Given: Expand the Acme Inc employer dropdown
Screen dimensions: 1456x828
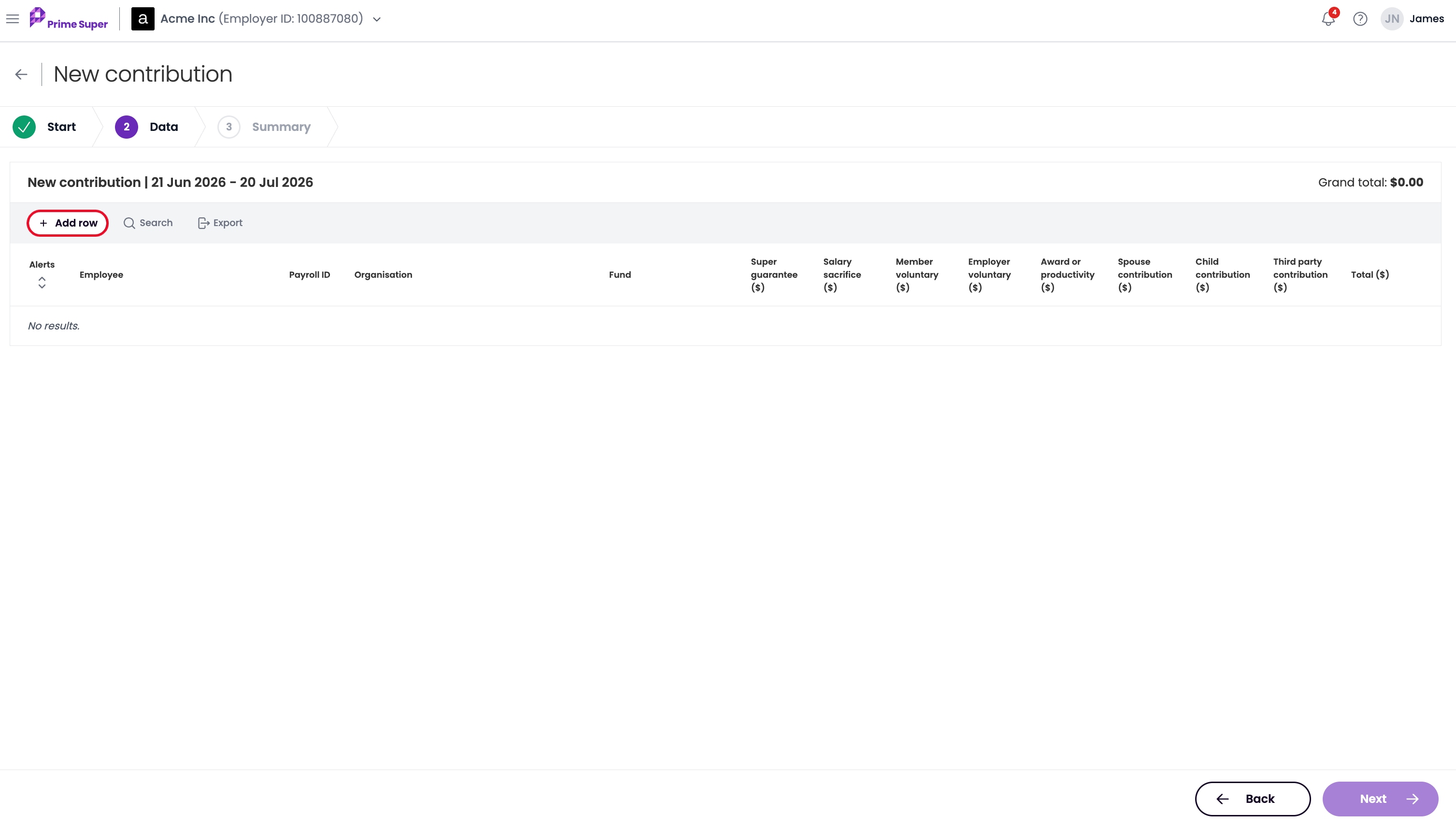Looking at the screenshot, I should (x=376, y=19).
